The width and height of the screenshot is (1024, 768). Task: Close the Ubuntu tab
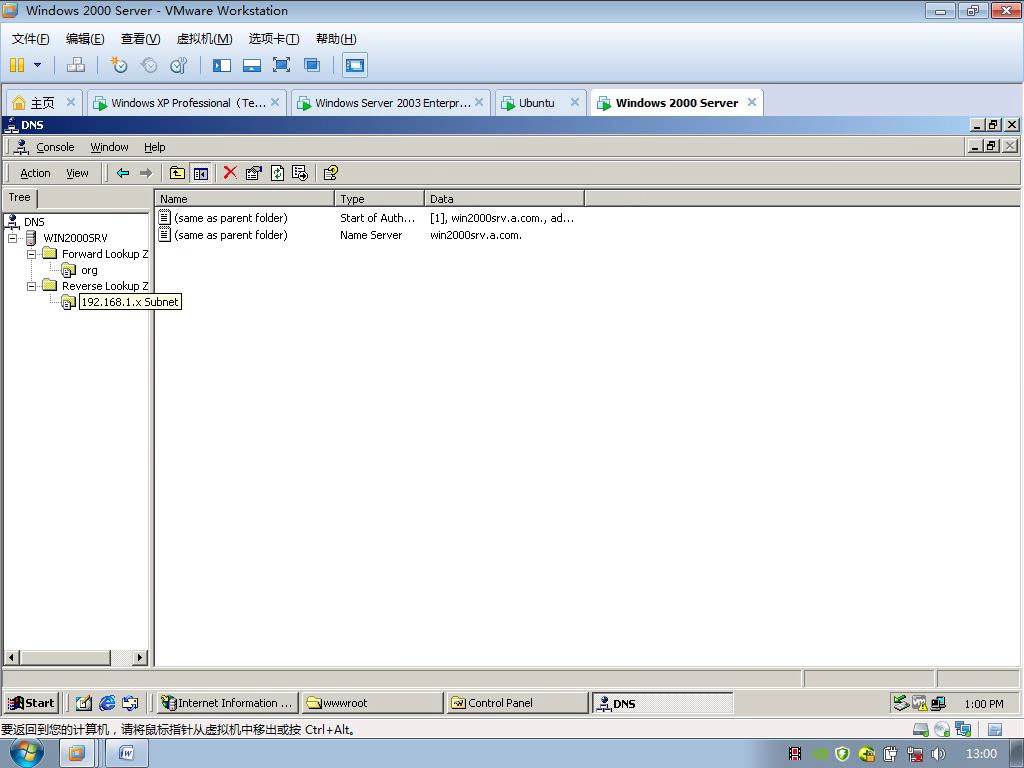(x=575, y=102)
